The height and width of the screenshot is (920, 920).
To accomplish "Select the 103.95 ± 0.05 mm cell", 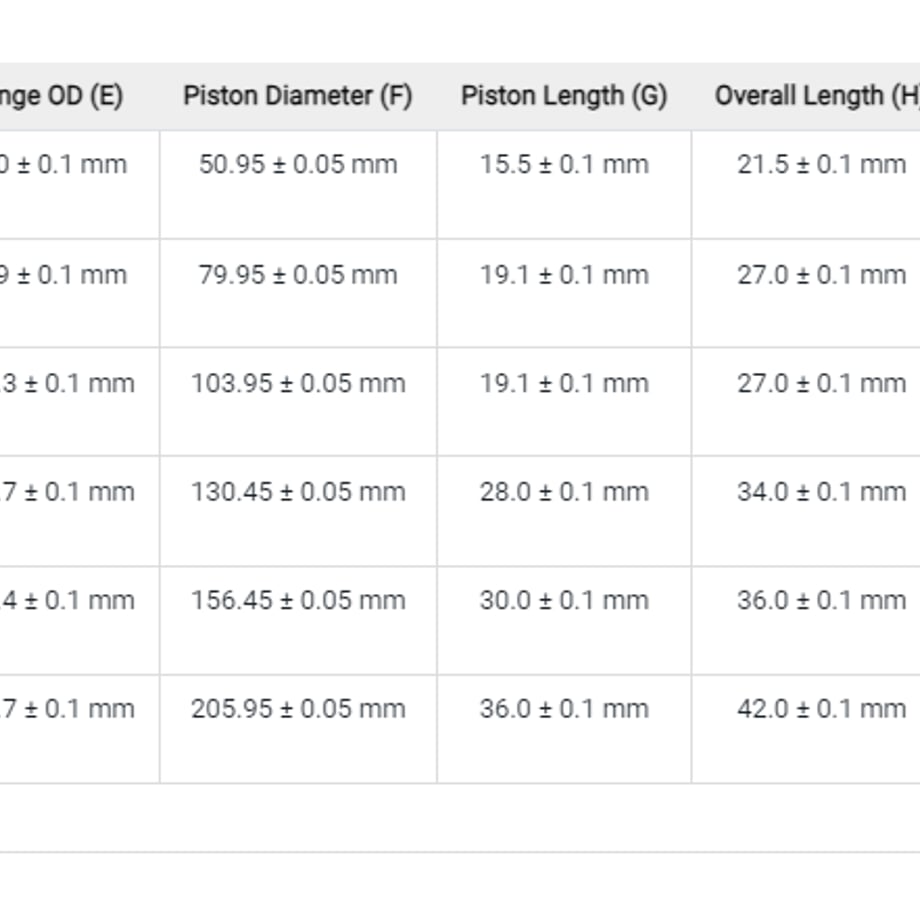I will click(298, 401).
